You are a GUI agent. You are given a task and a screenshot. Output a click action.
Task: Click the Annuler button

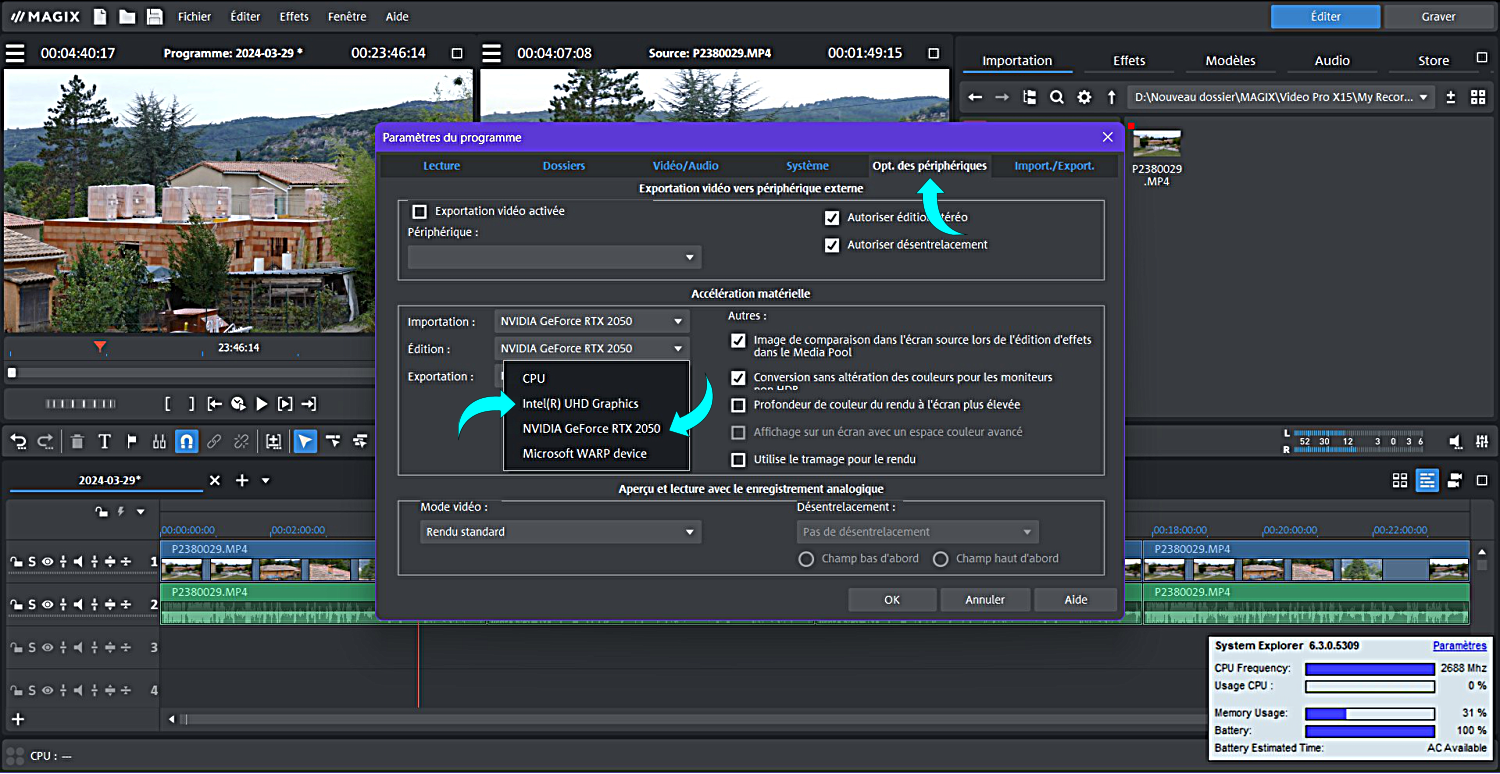pyautogui.click(x=984, y=600)
